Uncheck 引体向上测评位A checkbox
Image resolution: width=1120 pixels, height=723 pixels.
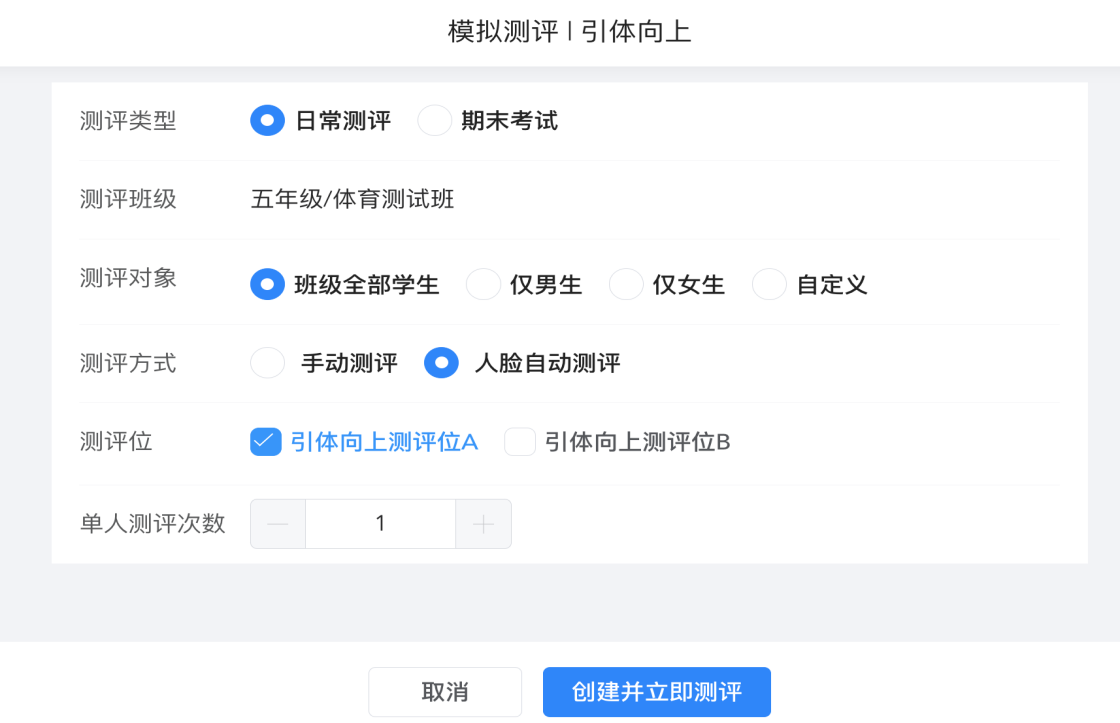click(266, 442)
